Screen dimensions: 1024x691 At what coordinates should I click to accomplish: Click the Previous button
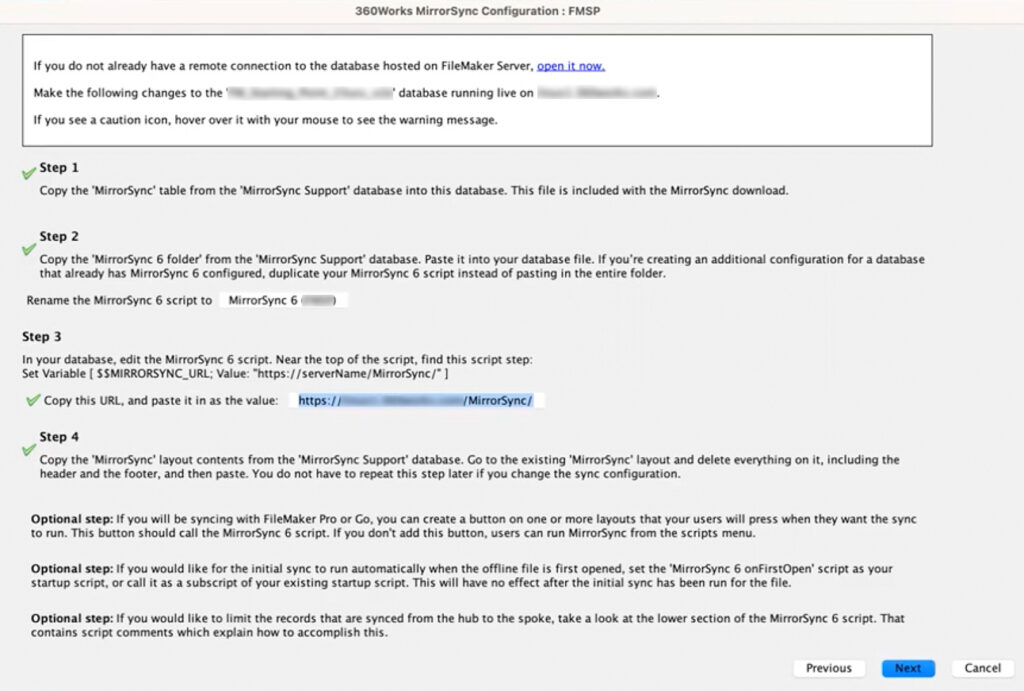(x=829, y=668)
